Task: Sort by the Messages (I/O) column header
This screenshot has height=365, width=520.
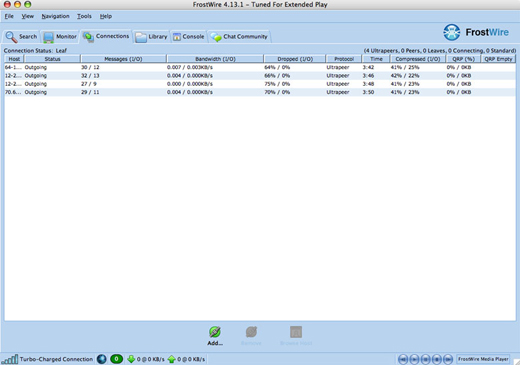Action: click(x=123, y=59)
